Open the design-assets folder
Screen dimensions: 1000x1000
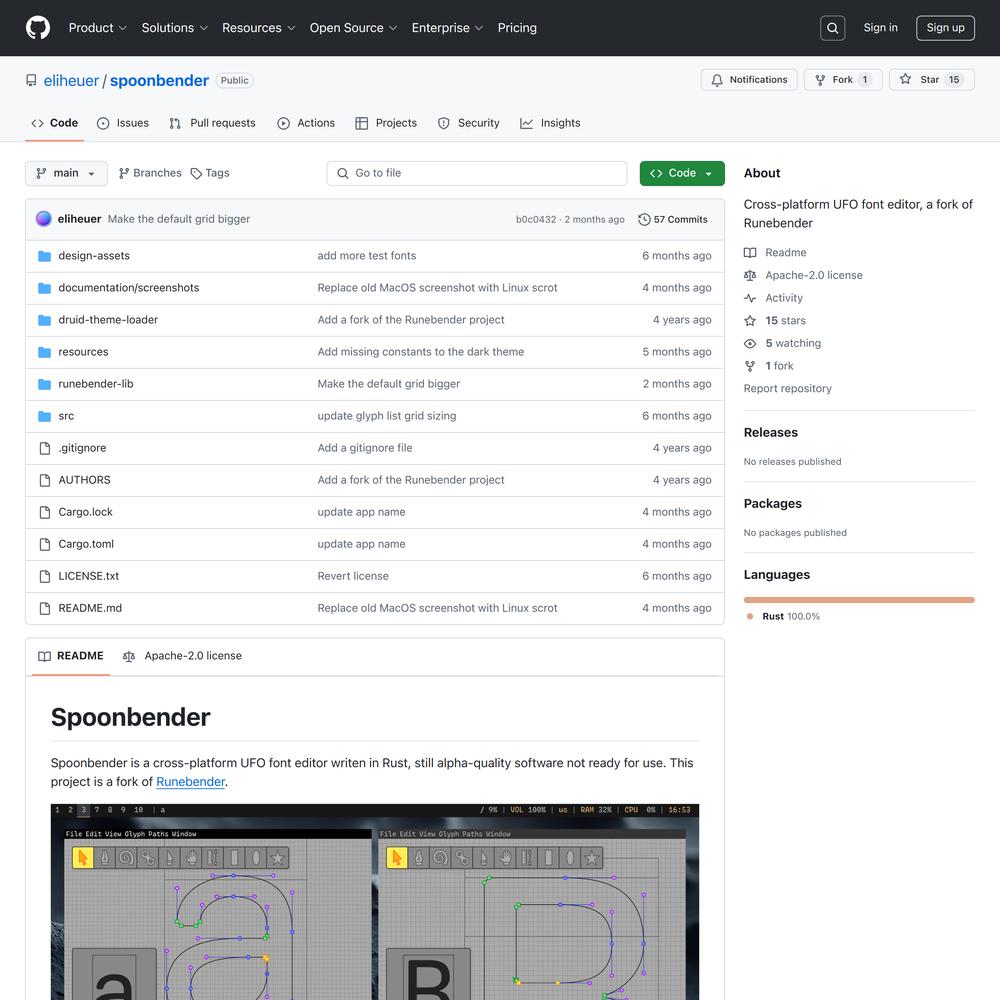coord(94,256)
